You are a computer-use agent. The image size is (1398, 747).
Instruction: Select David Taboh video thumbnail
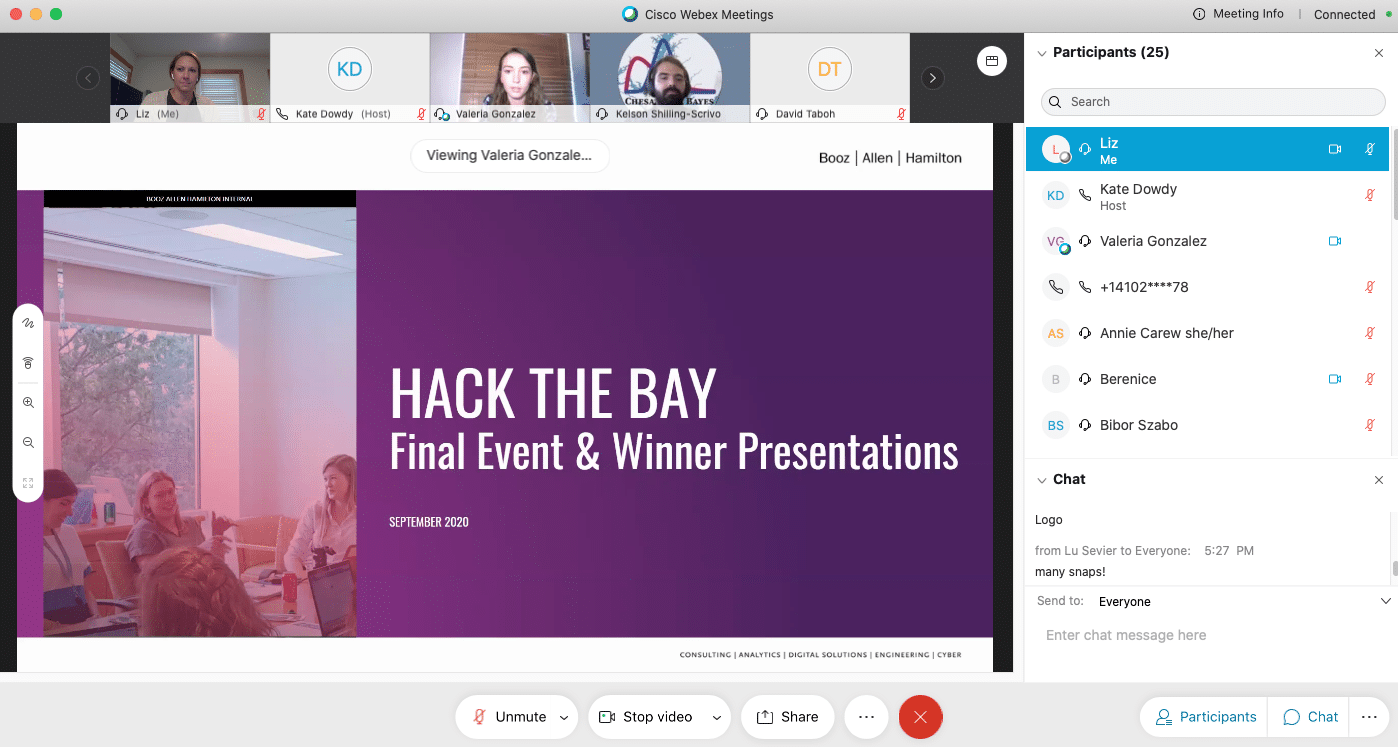tap(830, 78)
